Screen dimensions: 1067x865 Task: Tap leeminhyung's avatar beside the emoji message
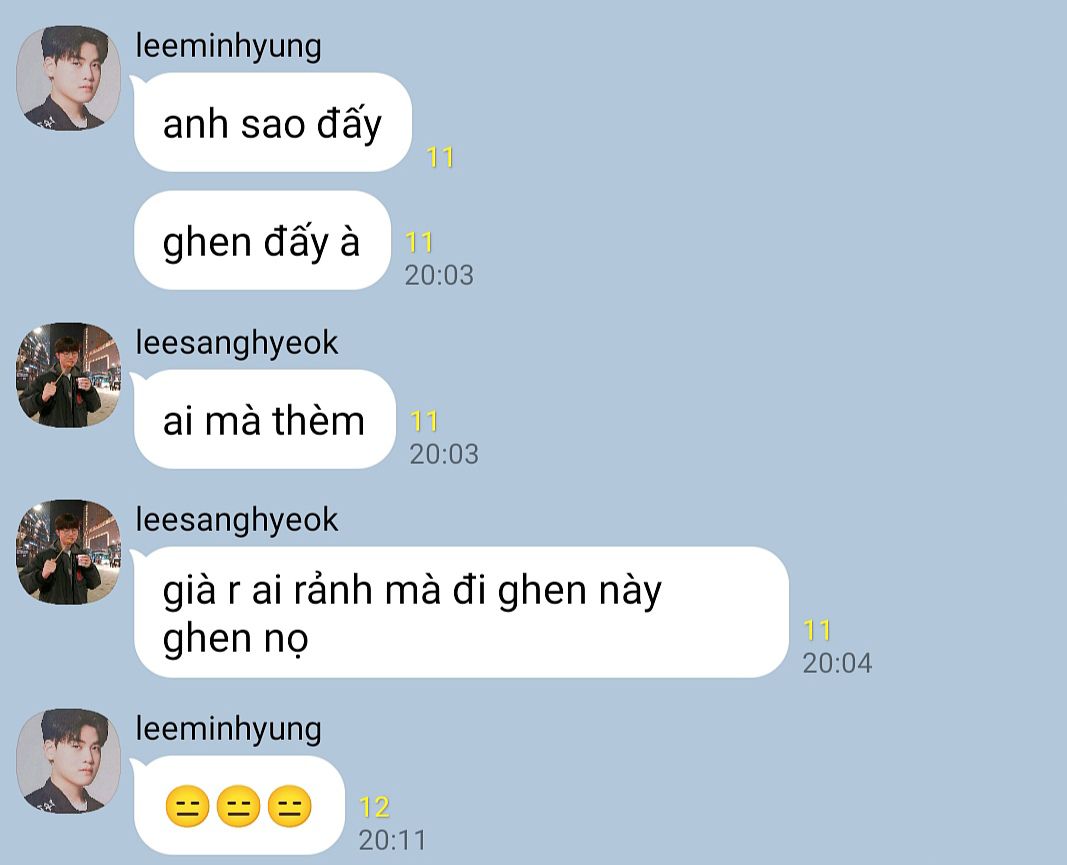[x=68, y=761]
